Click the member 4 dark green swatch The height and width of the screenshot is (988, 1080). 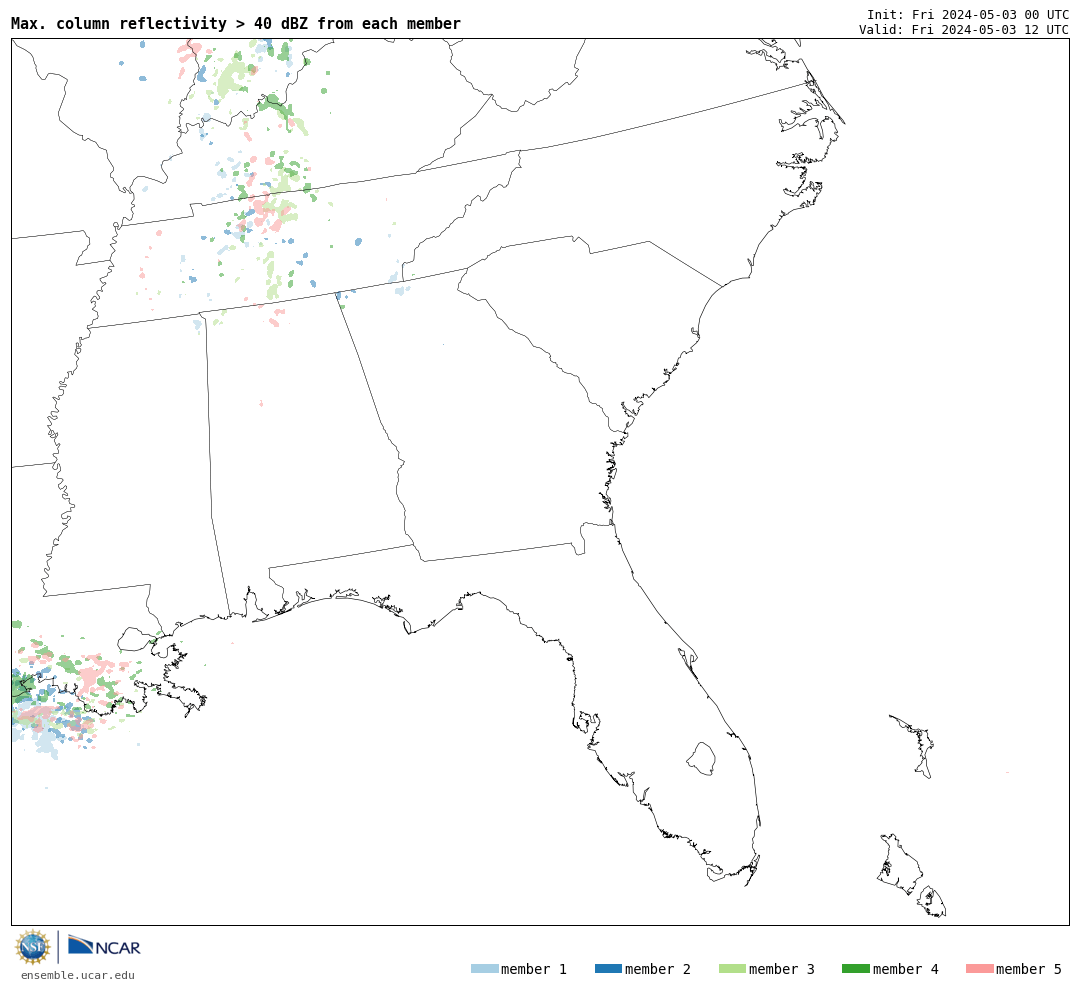tap(856, 969)
